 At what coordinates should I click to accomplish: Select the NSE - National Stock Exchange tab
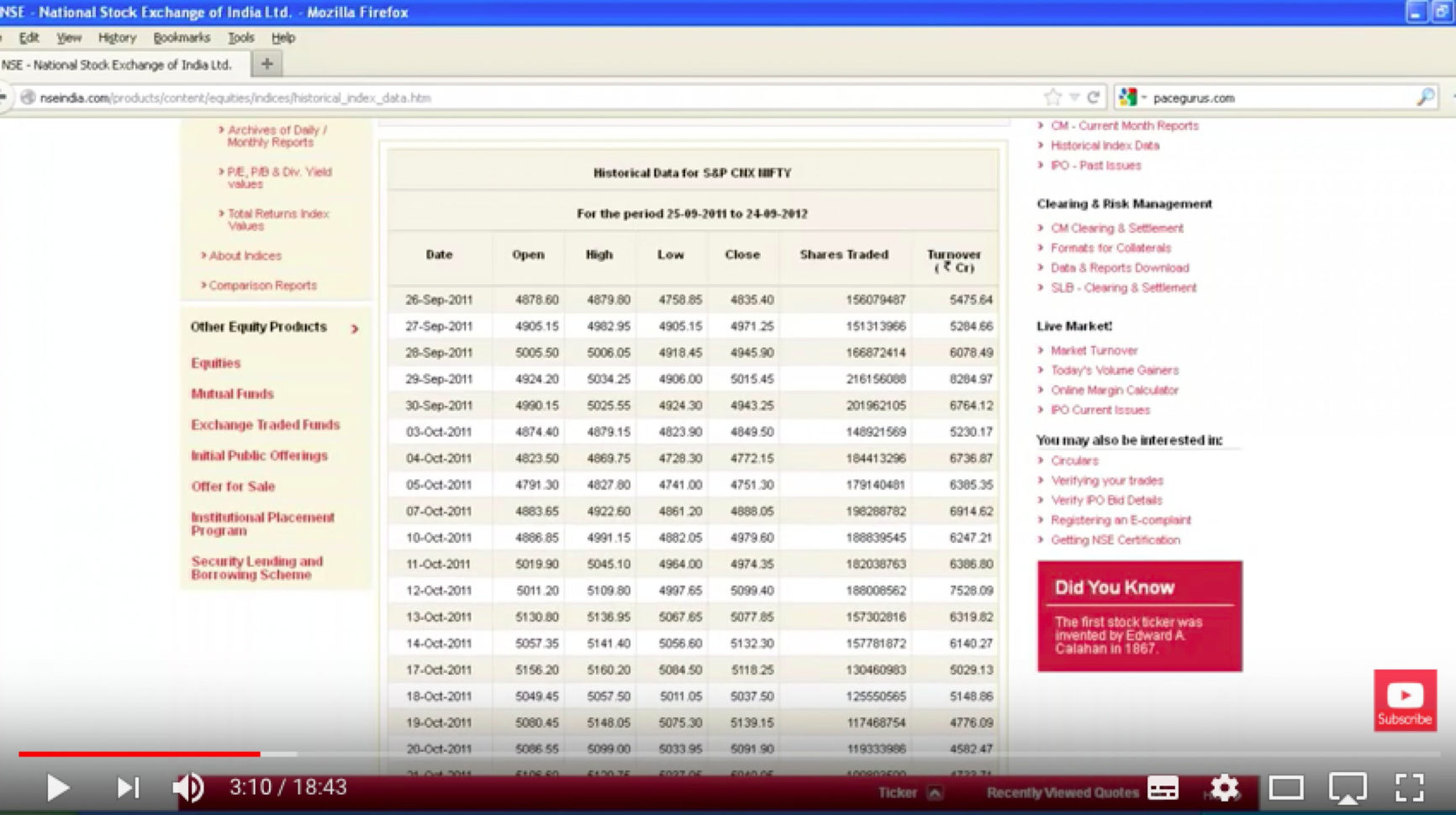118,64
